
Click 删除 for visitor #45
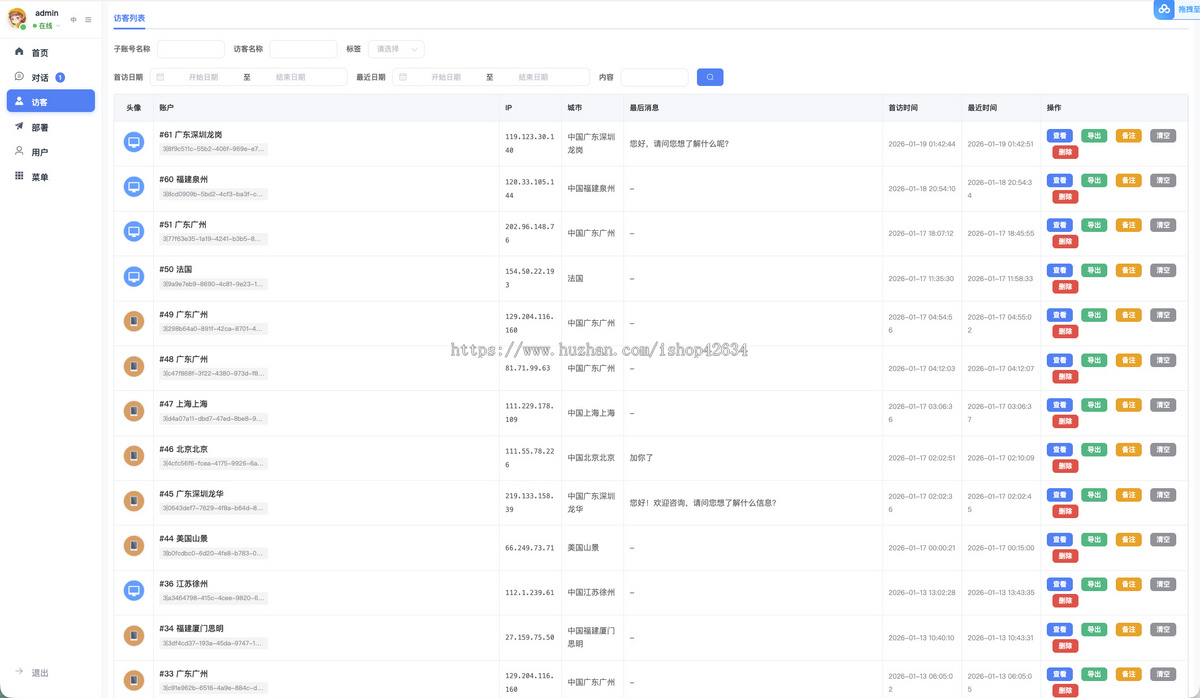pos(1065,512)
